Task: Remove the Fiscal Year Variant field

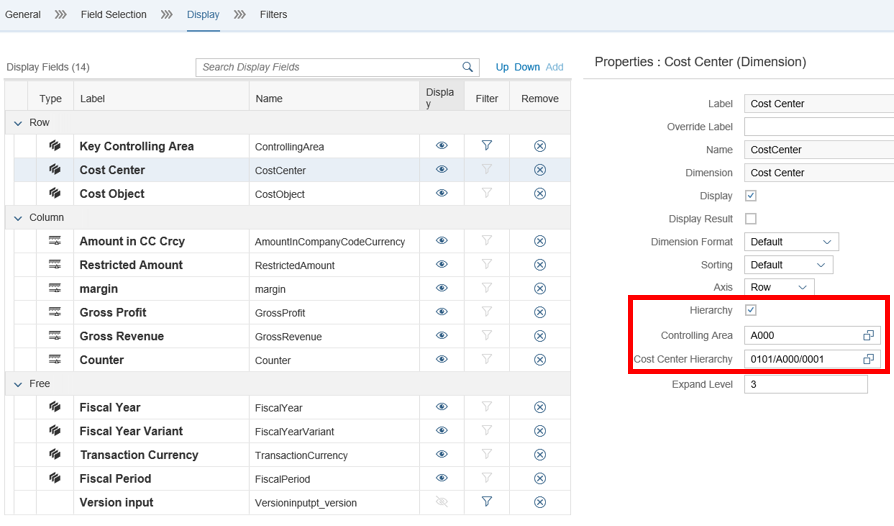Action: (x=540, y=431)
